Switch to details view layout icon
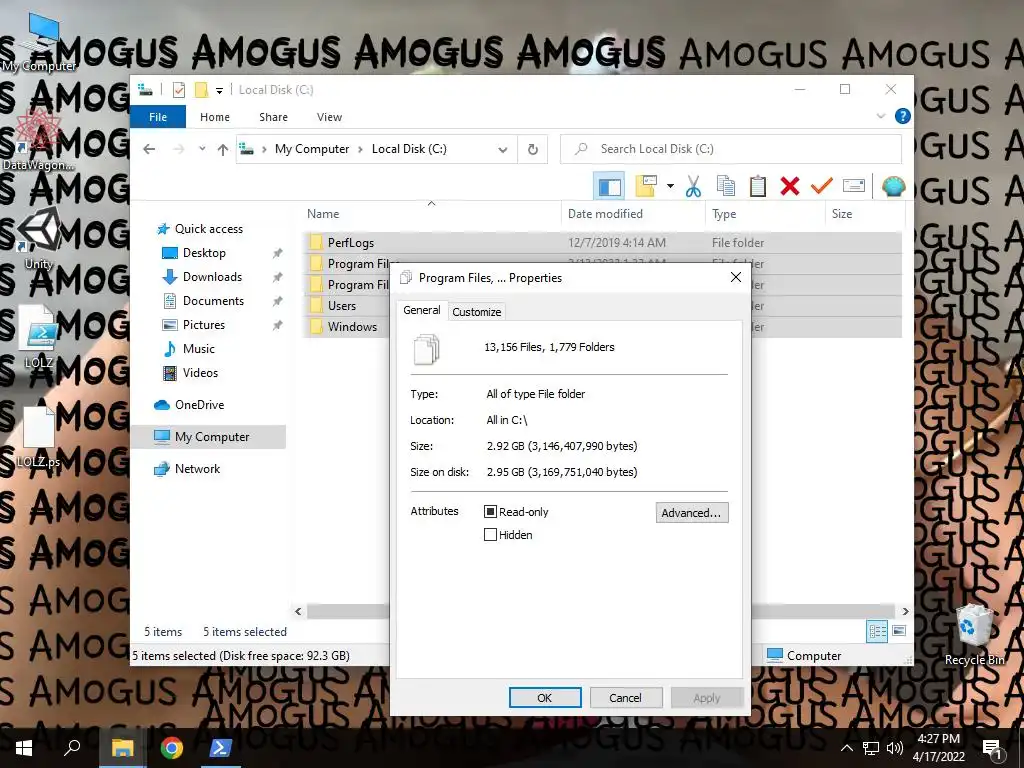The height and width of the screenshot is (768, 1024). pos(877,631)
